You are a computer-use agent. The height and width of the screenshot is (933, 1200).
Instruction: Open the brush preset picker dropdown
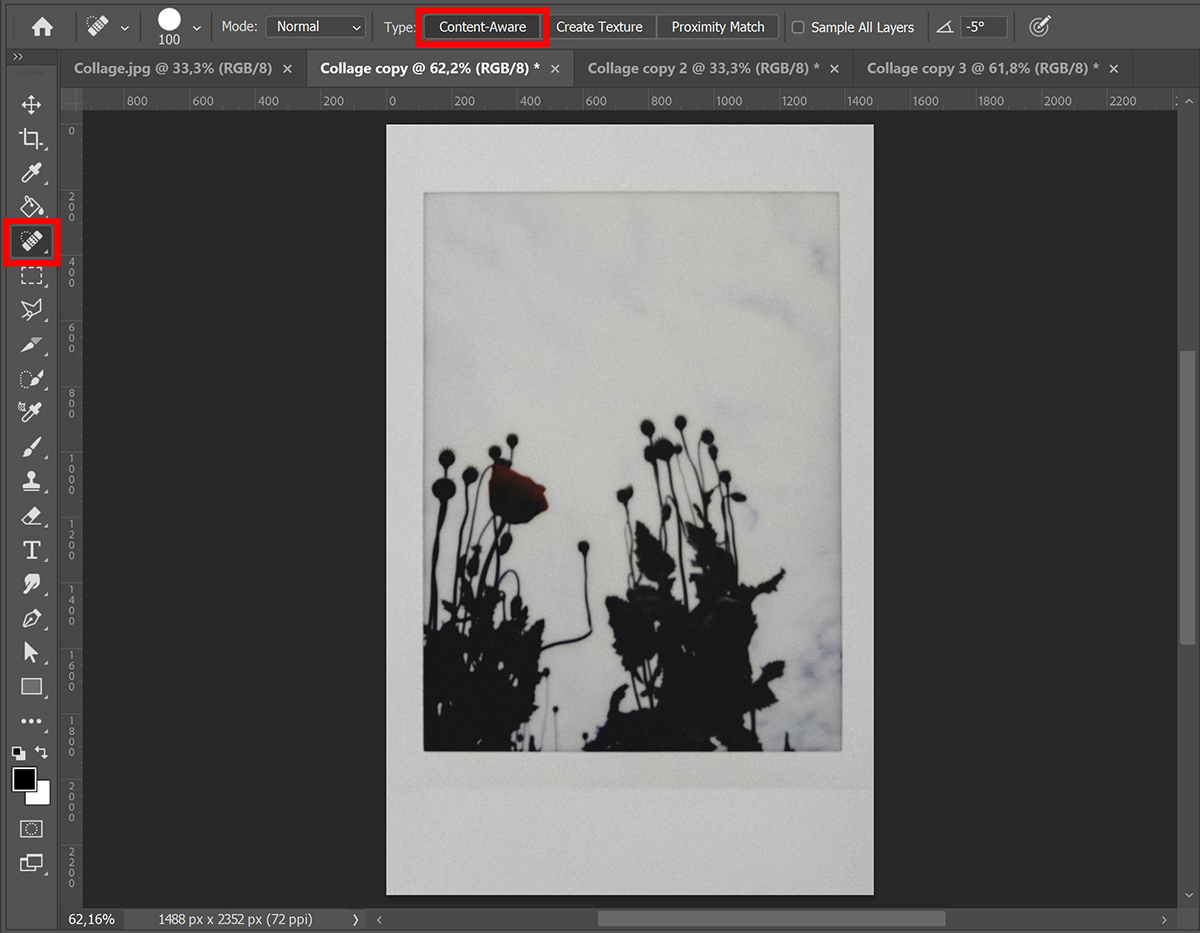click(196, 27)
